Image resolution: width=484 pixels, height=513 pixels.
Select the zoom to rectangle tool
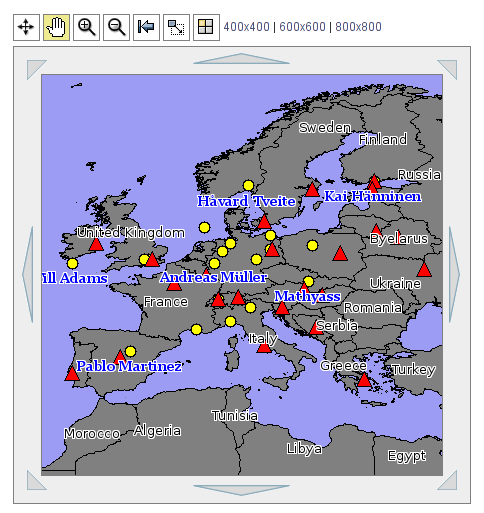coord(176,27)
